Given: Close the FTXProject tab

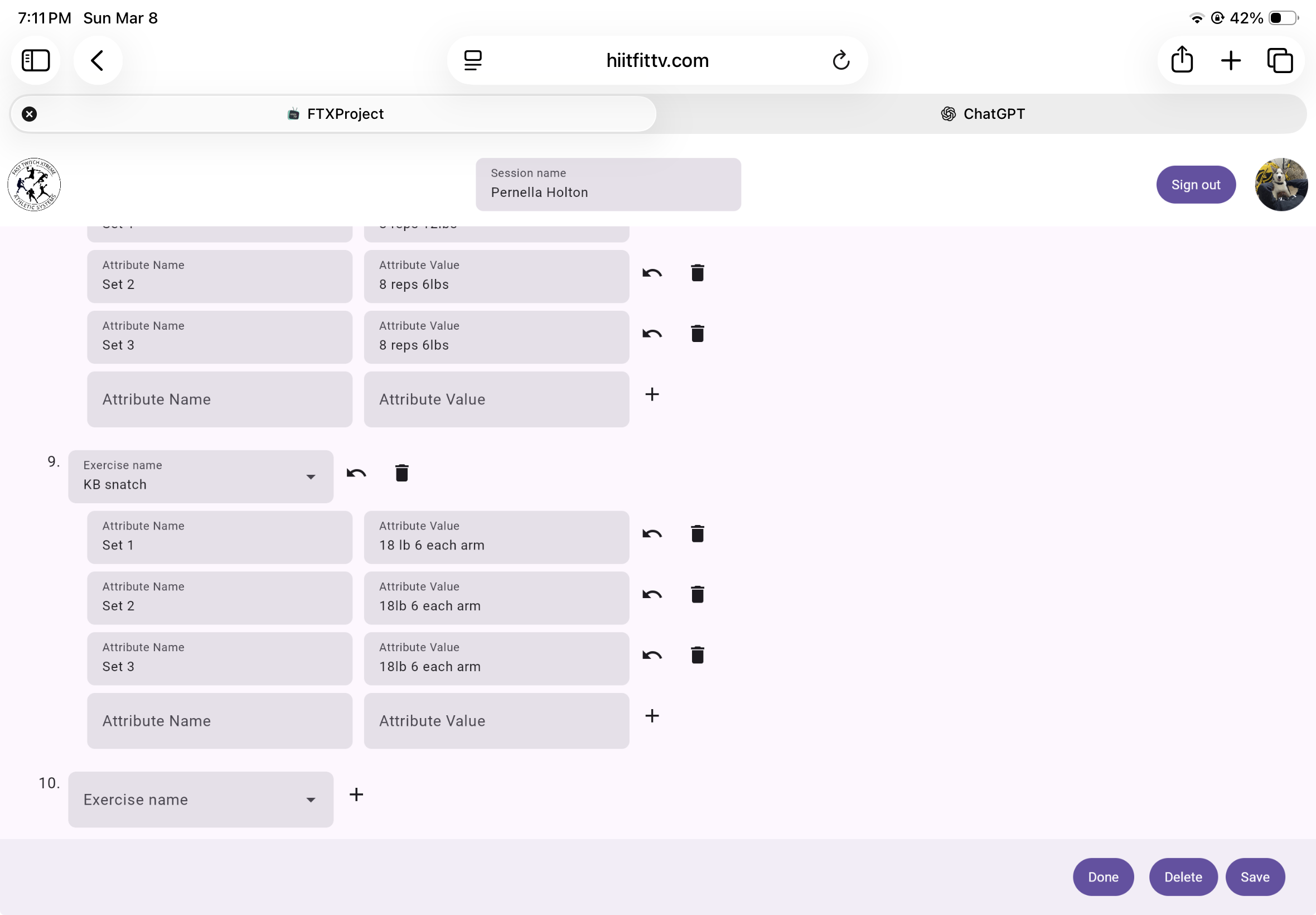Looking at the screenshot, I should pos(29,114).
